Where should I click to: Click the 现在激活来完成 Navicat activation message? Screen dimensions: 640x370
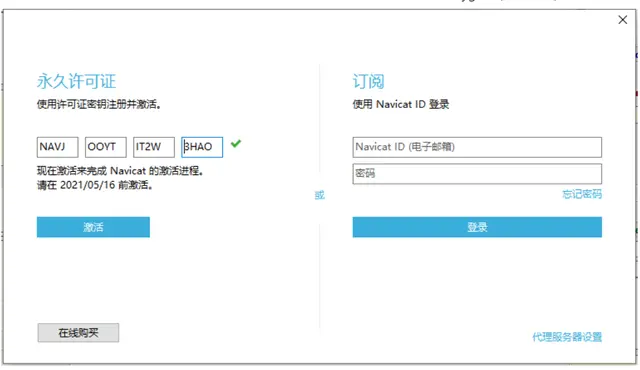click(120, 171)
